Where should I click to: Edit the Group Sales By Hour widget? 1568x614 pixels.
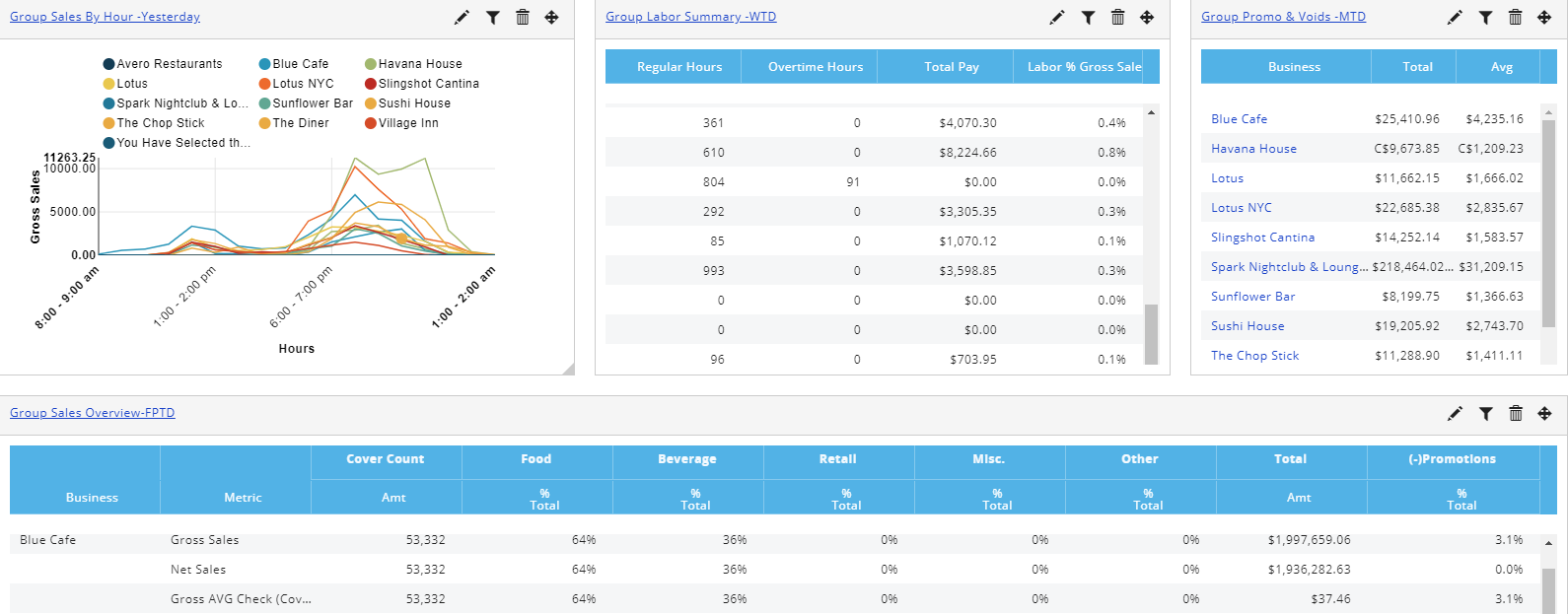coord(462,18)
